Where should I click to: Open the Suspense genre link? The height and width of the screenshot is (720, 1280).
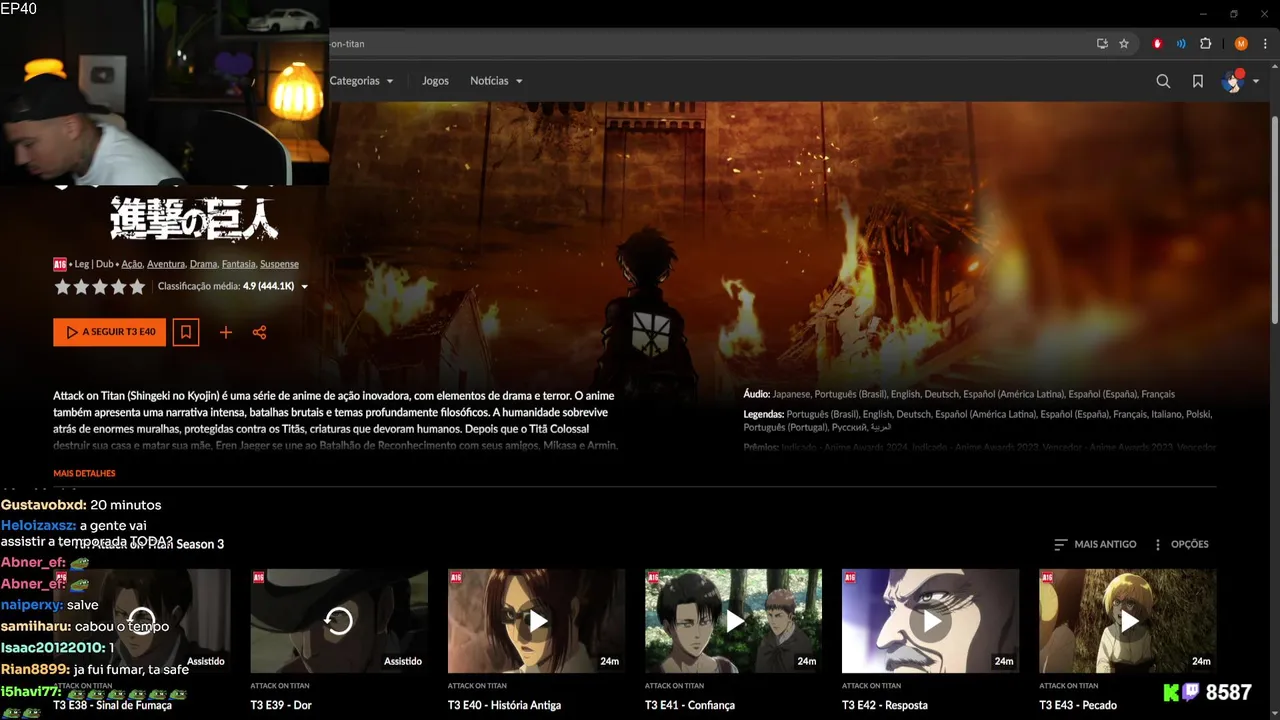pos(279,264)
